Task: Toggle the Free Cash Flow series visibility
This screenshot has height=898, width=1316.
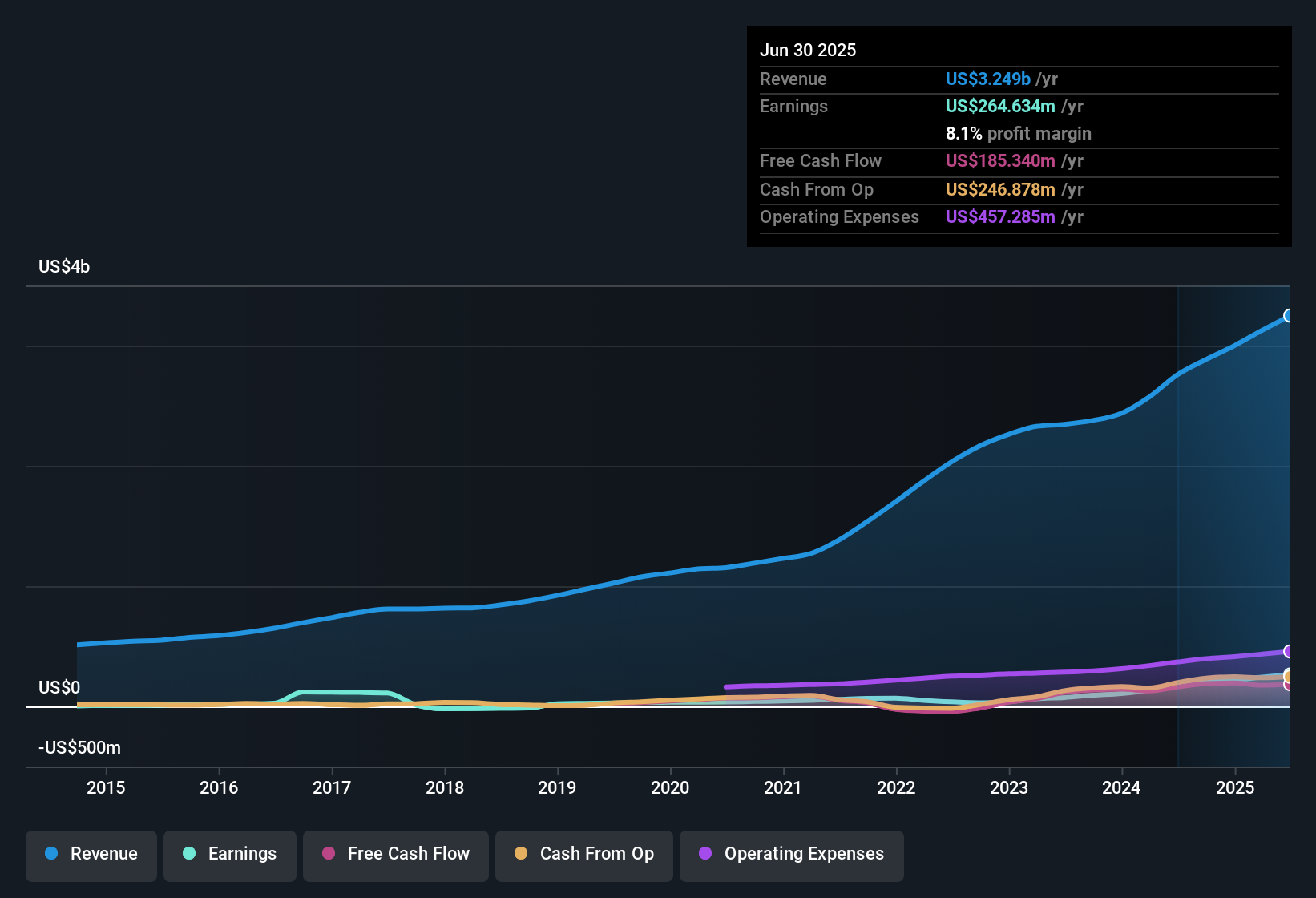Action: (395, 854)
